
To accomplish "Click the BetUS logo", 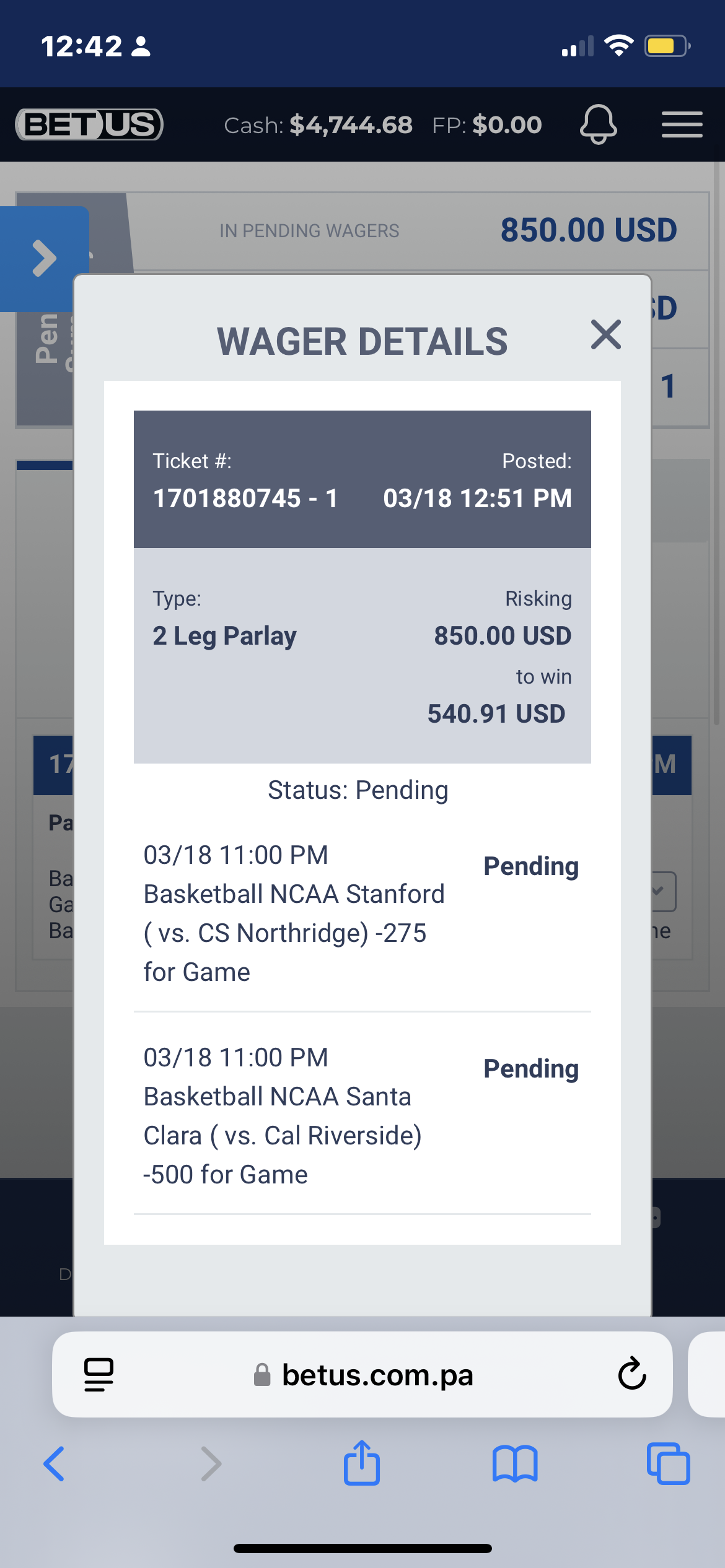I will coord(89,124).
